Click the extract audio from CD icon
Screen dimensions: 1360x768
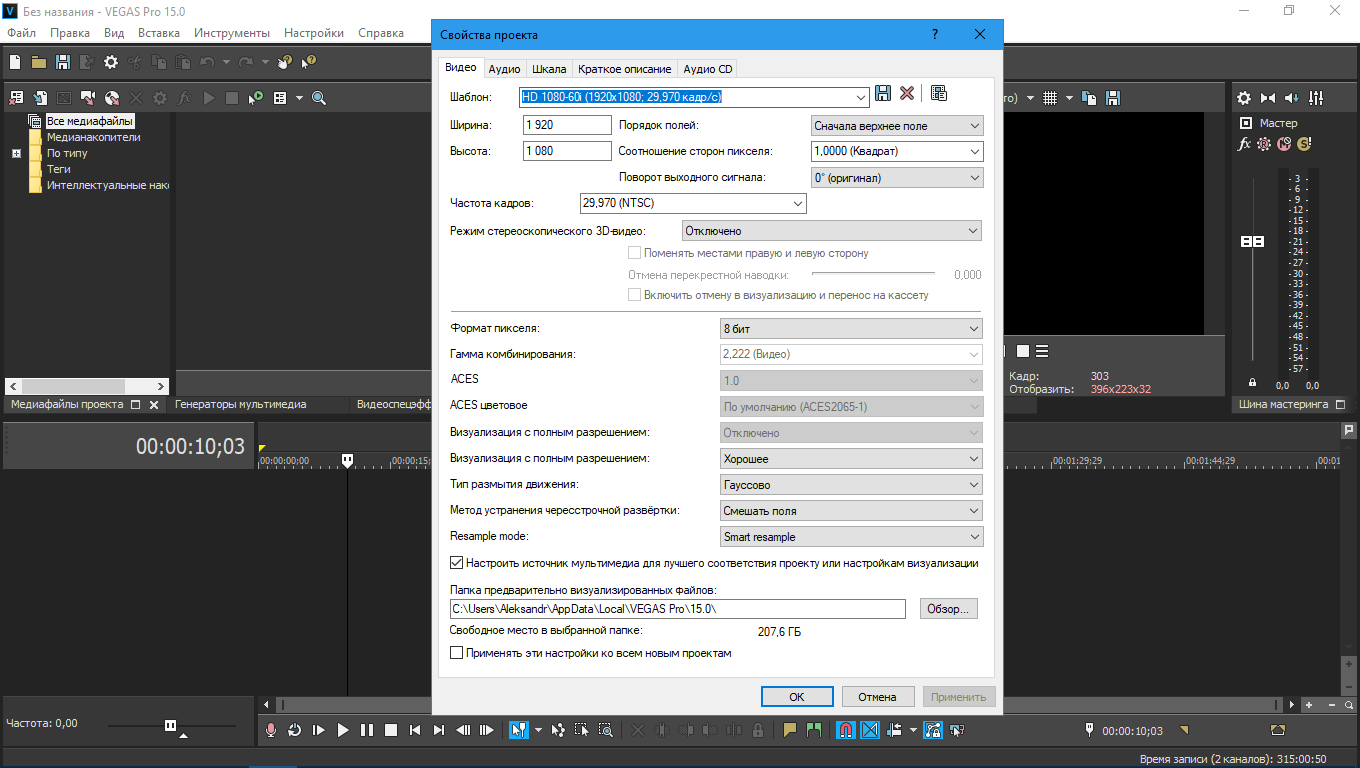click(112, 98)
